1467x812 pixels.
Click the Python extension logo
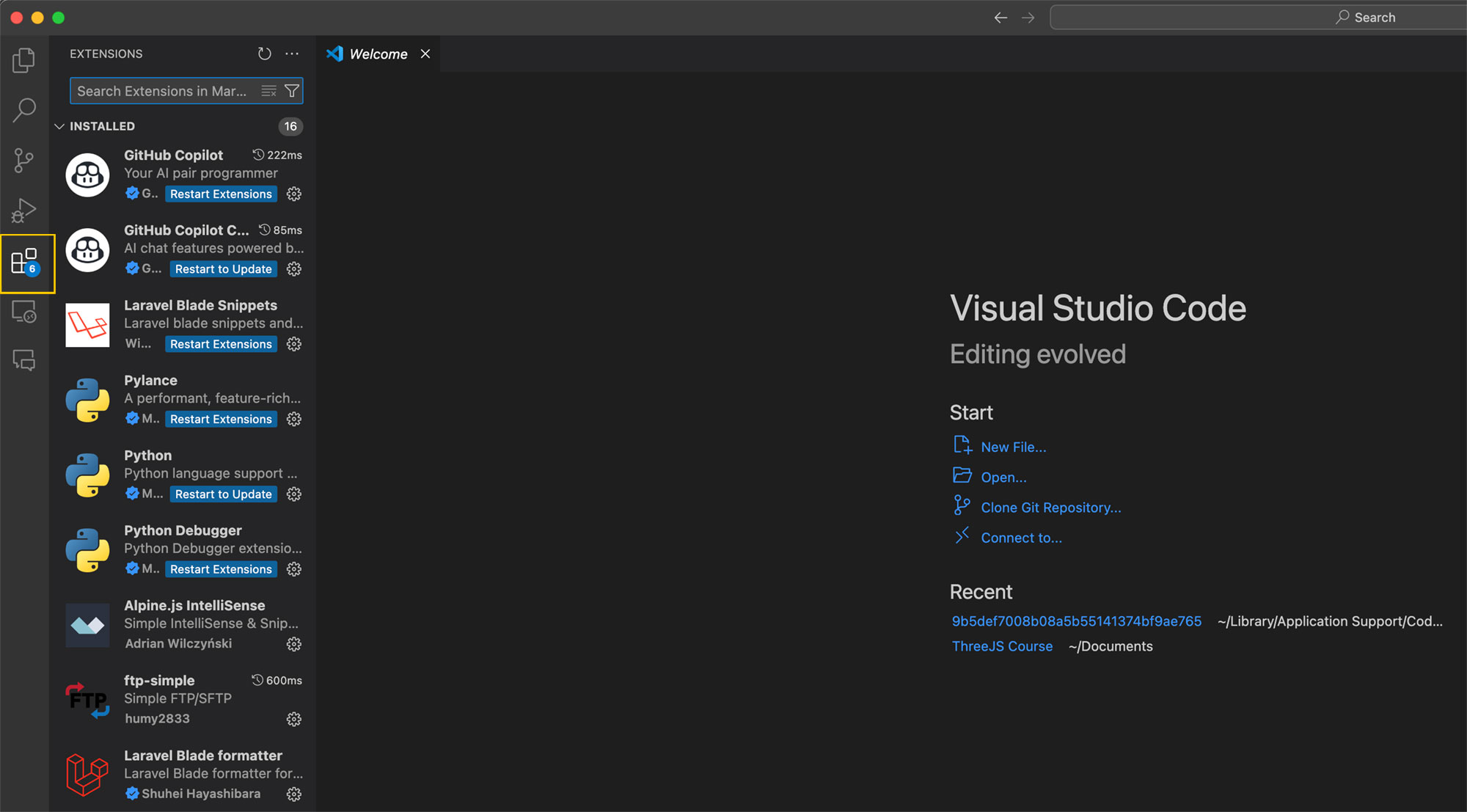coord(87,475)
